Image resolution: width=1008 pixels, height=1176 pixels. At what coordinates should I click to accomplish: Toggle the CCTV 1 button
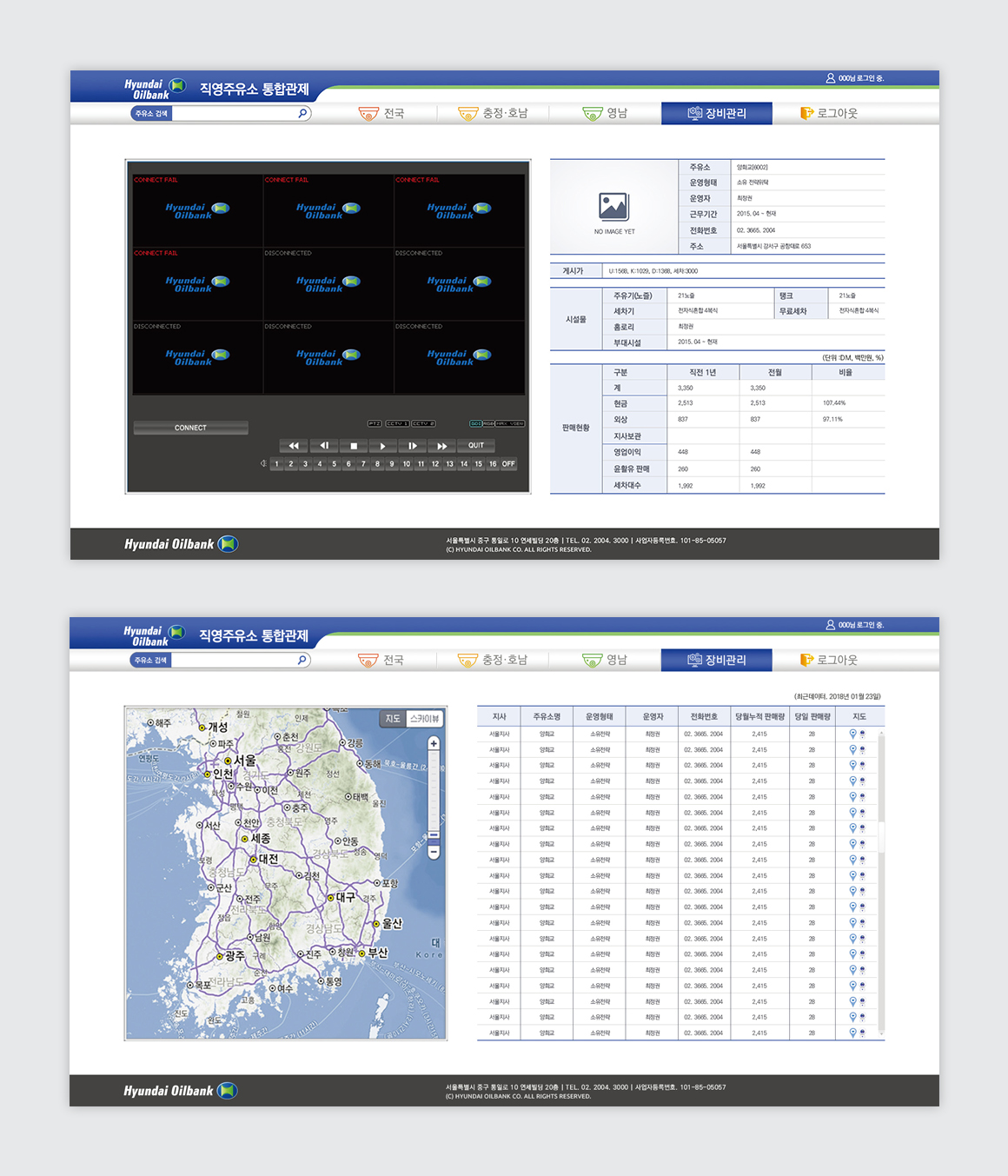397,423
